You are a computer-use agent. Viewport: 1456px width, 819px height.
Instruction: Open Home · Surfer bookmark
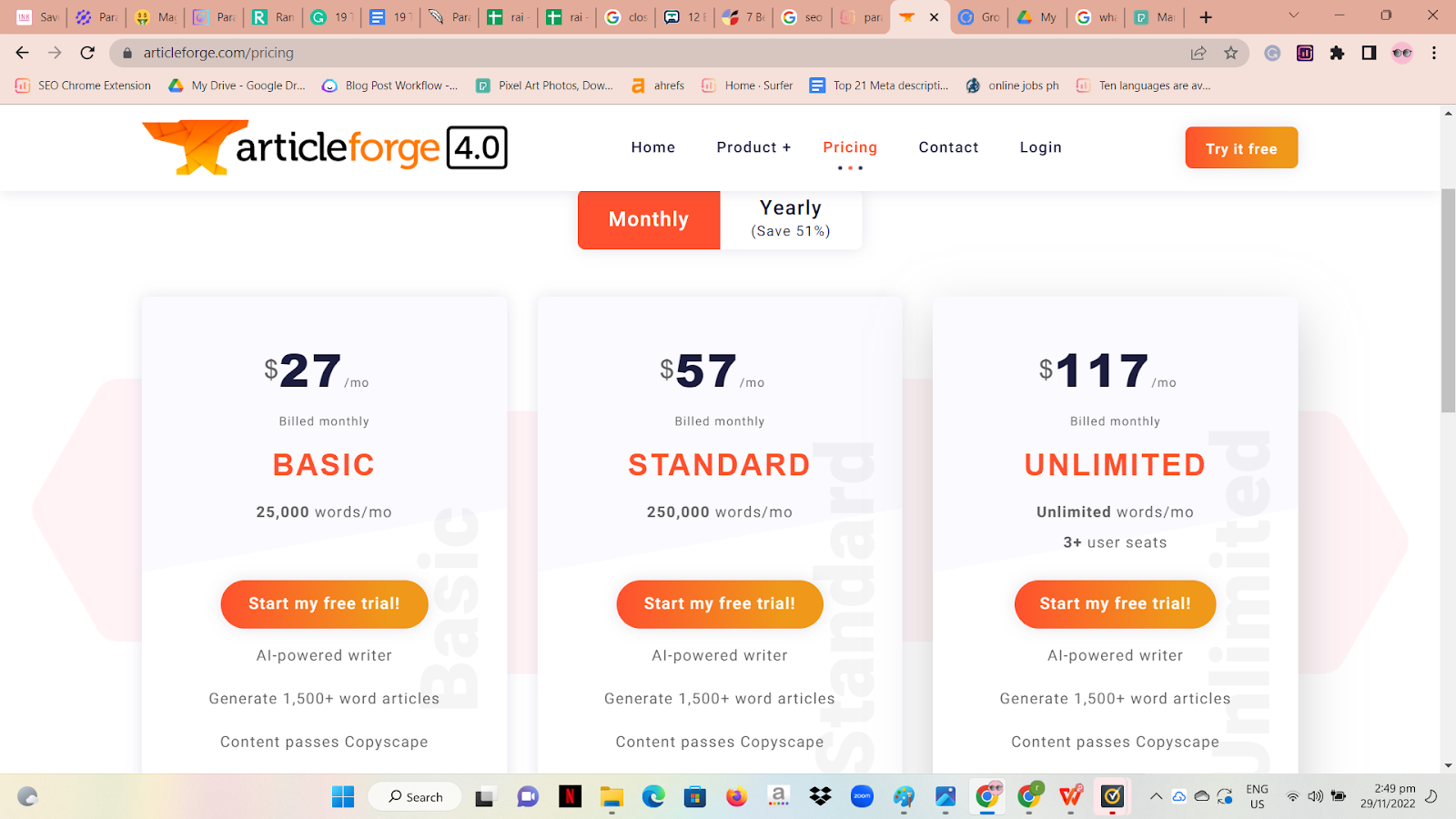tap(747, 86)
